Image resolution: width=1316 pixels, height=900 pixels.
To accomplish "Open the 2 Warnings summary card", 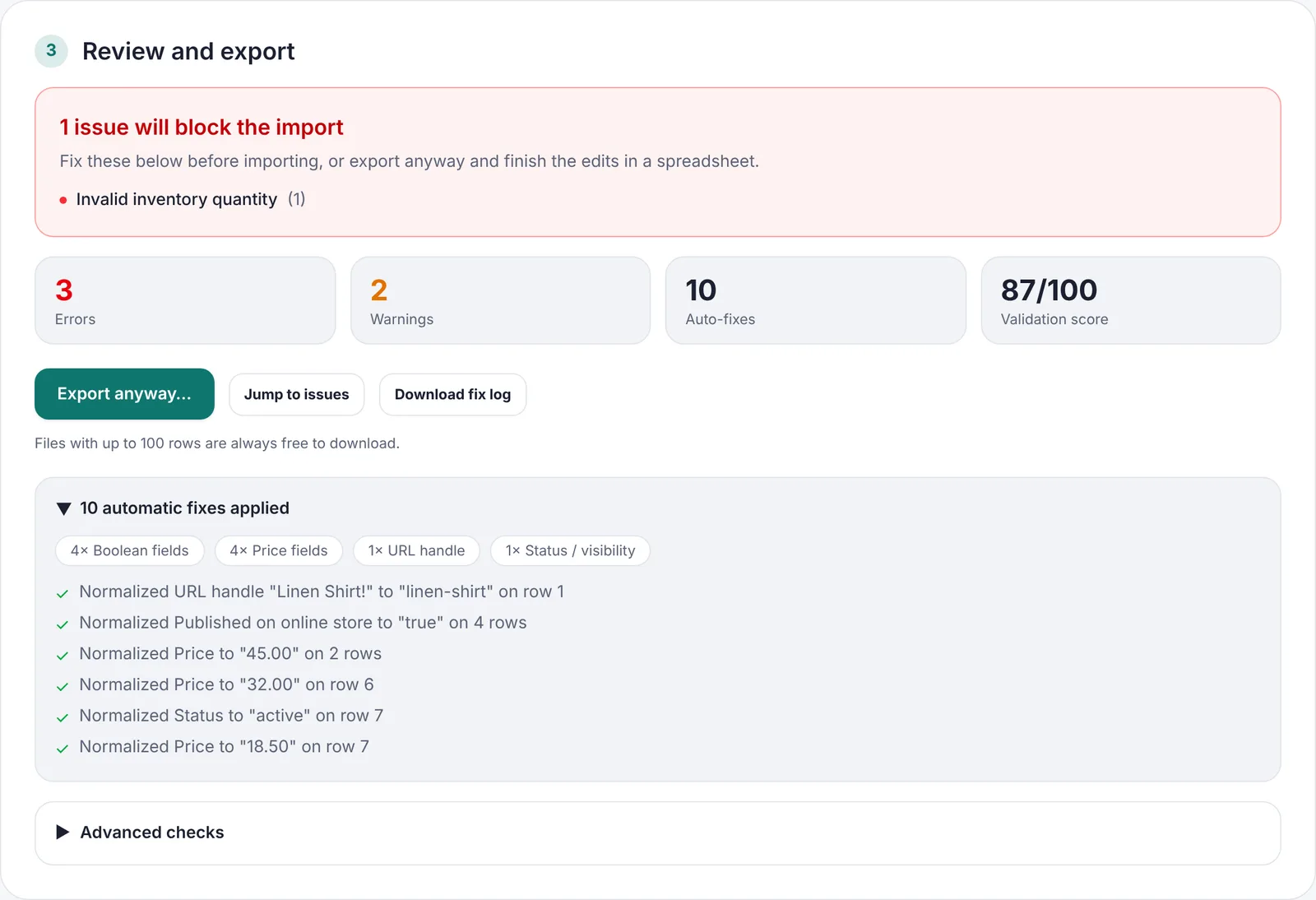I will click(x=500, y=300).
